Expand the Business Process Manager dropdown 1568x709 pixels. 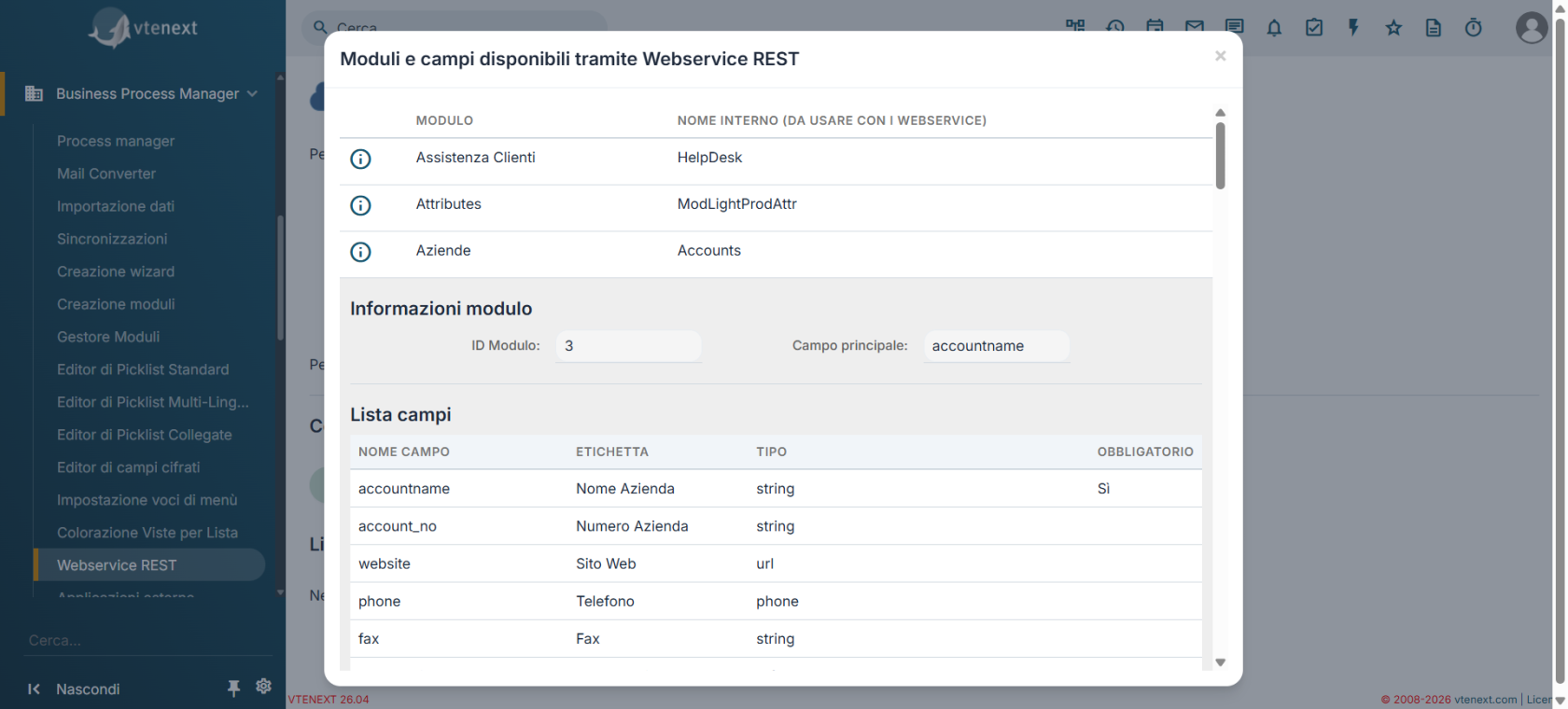pyautogui.click(x=252, y=93)
